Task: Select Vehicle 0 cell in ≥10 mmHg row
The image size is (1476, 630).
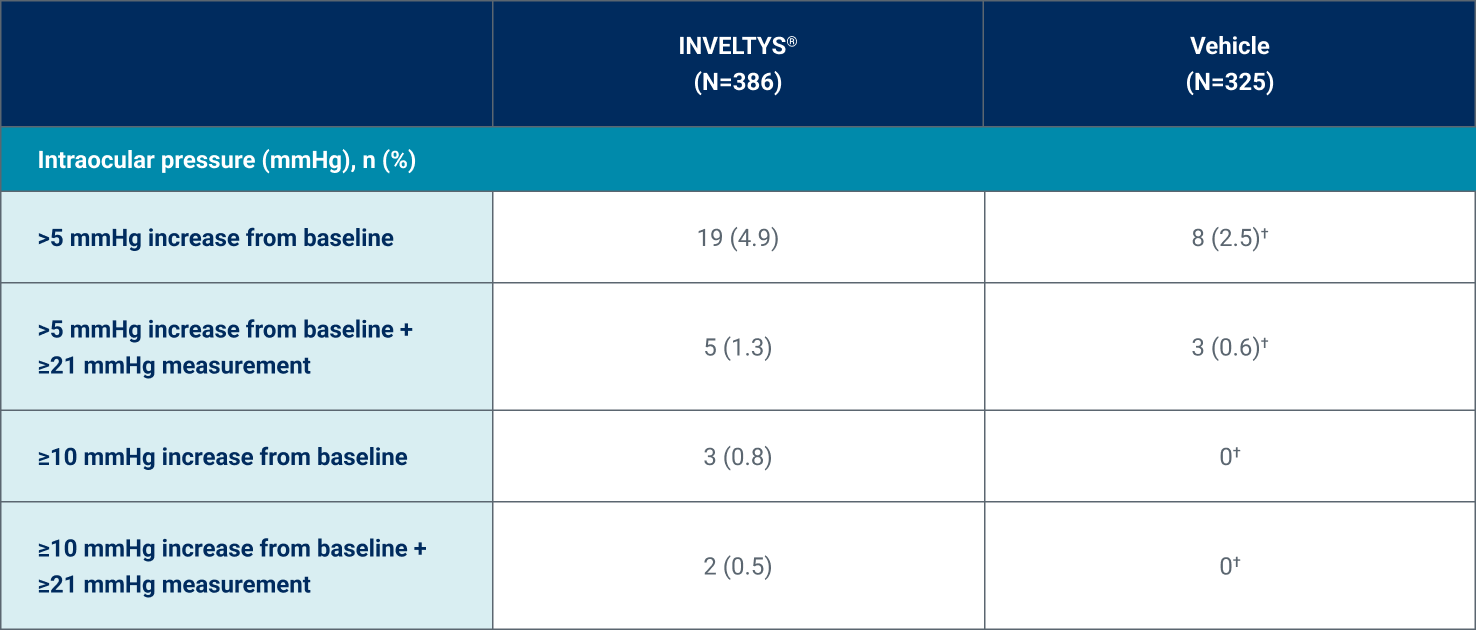Action: [1230, 457]
